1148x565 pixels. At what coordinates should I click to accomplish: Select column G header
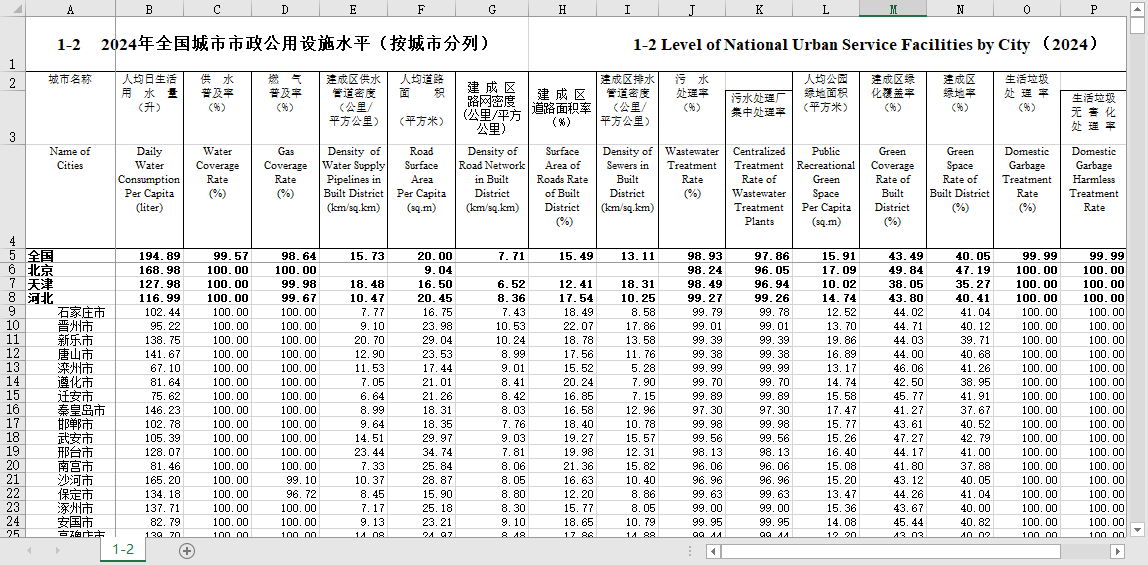(492, 9)
